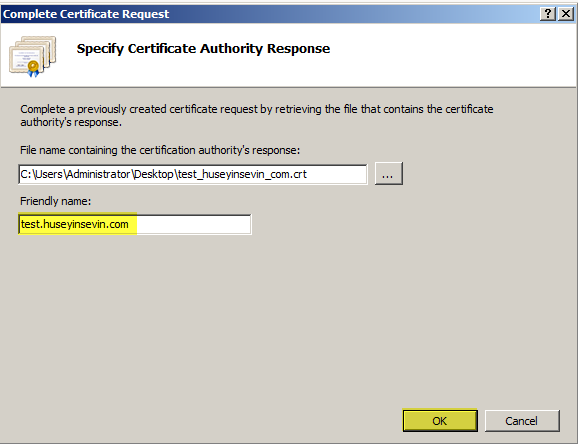This screenshot has height=444, width=578.
Task: Confirm the certificate request with OK
Action: pyautogui.click(x=440, y=421)
